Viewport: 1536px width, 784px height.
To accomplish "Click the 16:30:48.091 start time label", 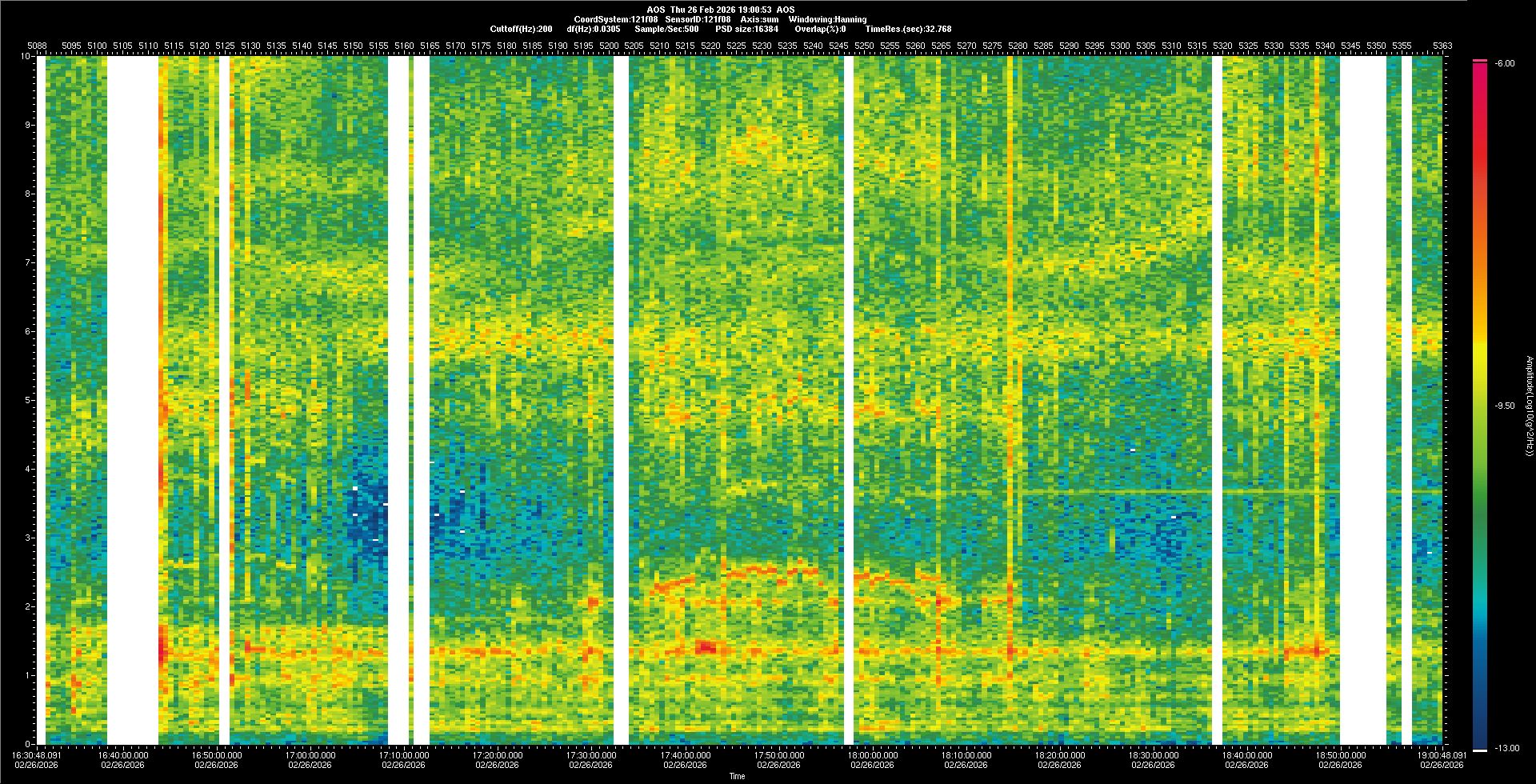I will [x=37, y=754].
